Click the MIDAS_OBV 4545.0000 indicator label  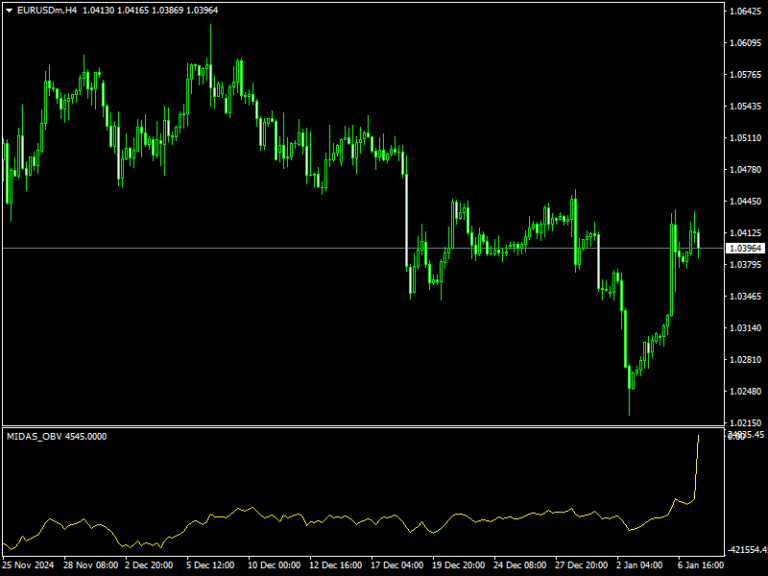click(x=56, y=436)
